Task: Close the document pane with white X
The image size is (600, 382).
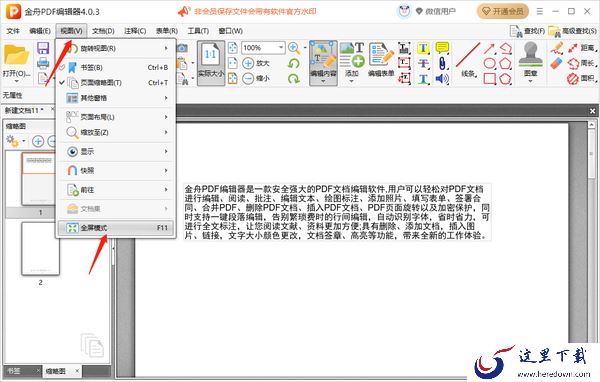Action: click(592, 111)
